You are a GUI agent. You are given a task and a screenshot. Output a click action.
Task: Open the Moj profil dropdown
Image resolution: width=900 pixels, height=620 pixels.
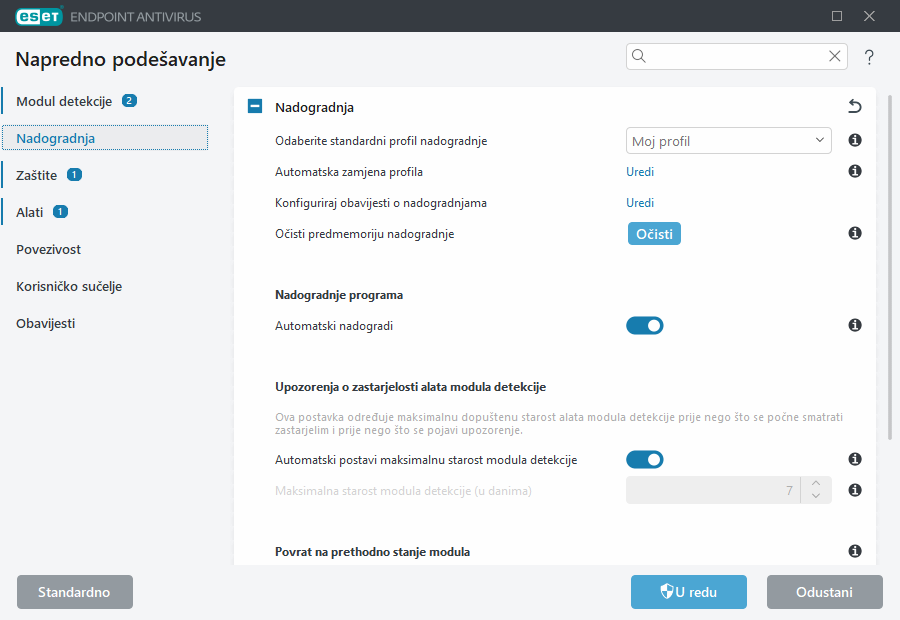pos(728,141)
